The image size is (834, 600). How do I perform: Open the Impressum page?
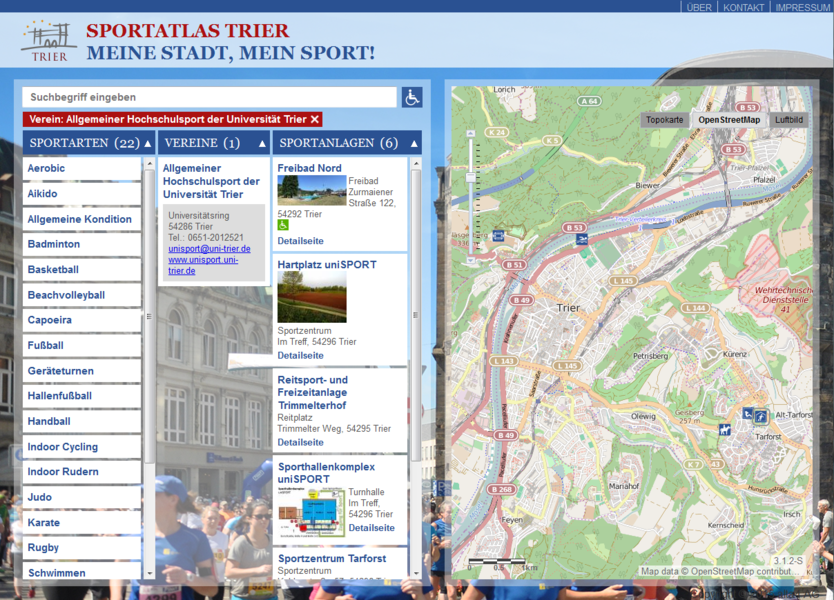(x=802, y=7)
